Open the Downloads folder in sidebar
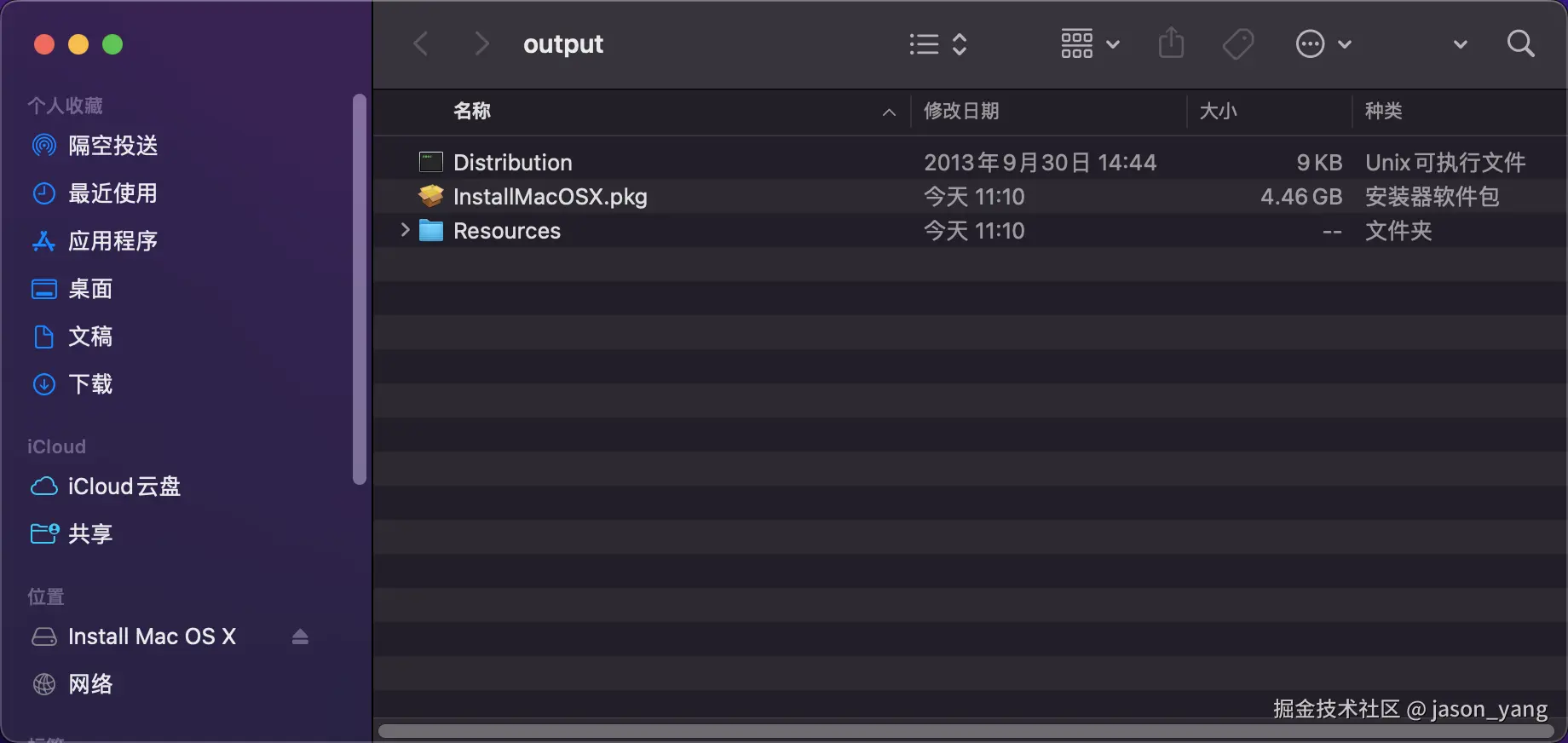Screen dimensions: 1568x743 [x=89, y=384]
